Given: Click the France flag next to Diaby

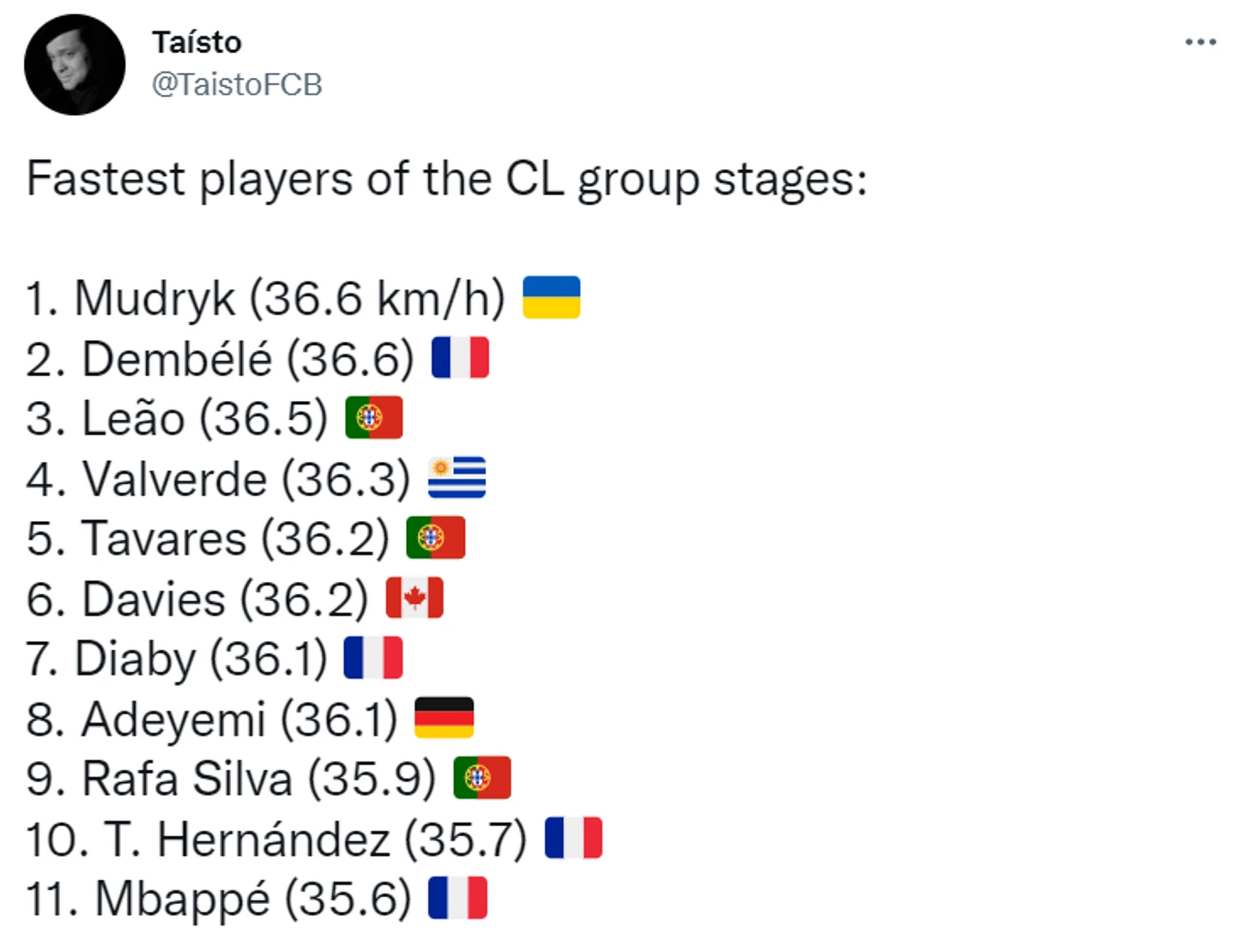Looking at the screenshot, I should click(372, 658).
